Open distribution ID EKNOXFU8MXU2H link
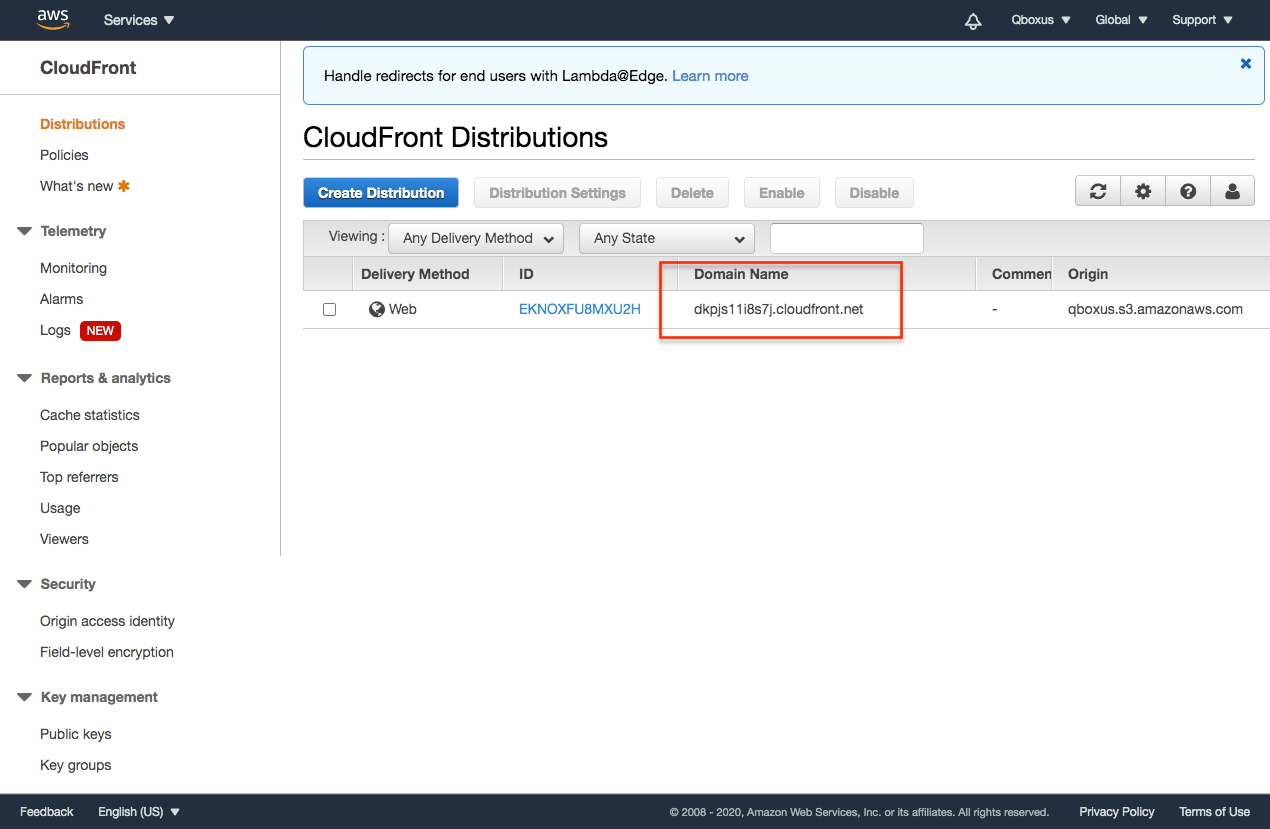The width and height of the screenshot is (1270, 829). point(579,309)
